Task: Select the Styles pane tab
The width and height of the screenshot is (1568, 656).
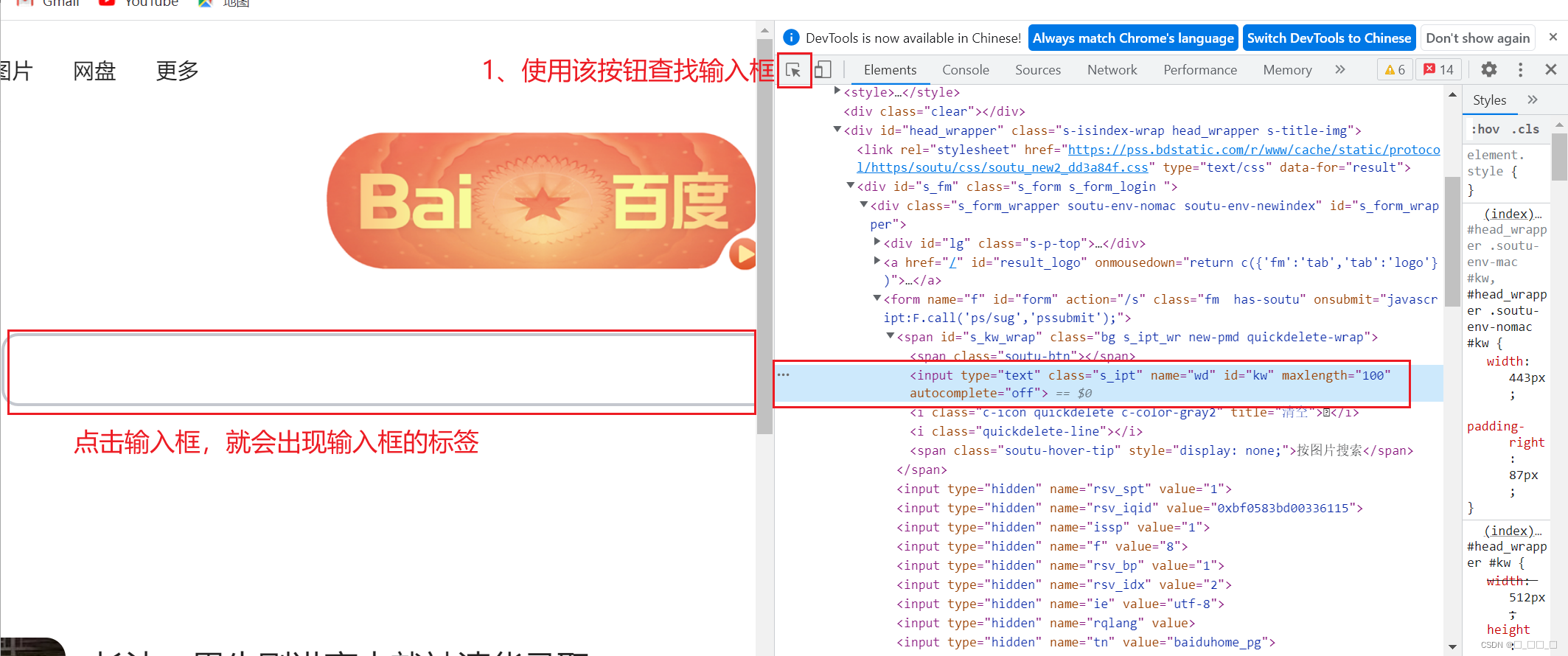Action: point(1490,100)
